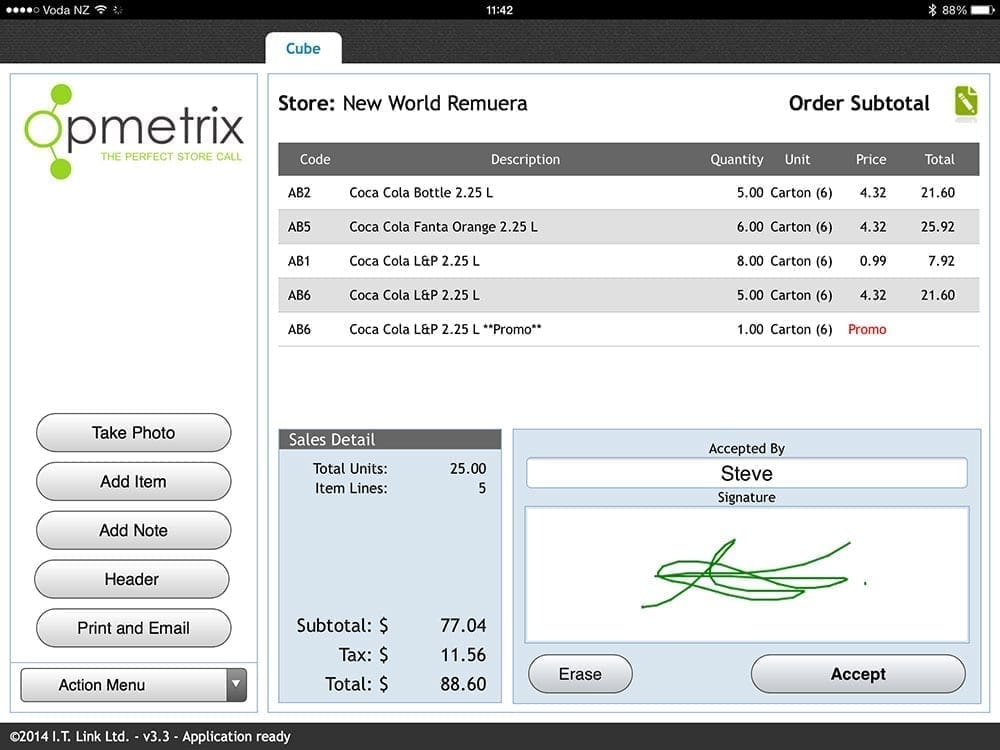The width and height of the screenshot is (1000, 750).
Task: Switch to the Cube tab
Action: click(303, 48)
